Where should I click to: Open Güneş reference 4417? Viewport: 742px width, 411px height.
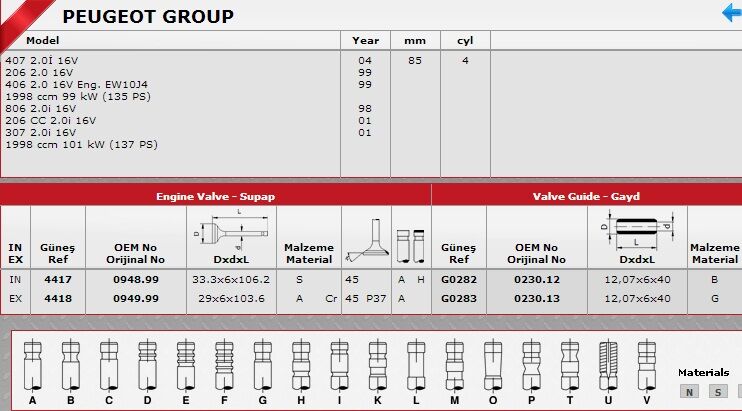point(58,280)
